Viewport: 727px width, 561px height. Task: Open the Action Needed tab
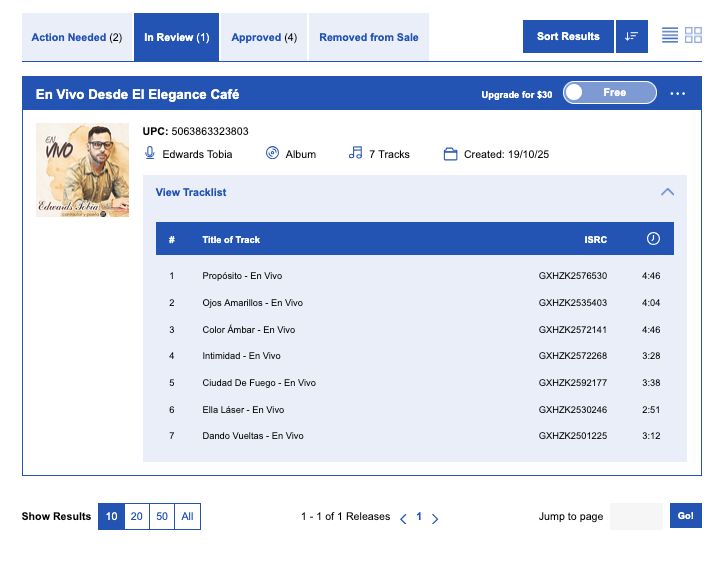(x=76, y=37)
